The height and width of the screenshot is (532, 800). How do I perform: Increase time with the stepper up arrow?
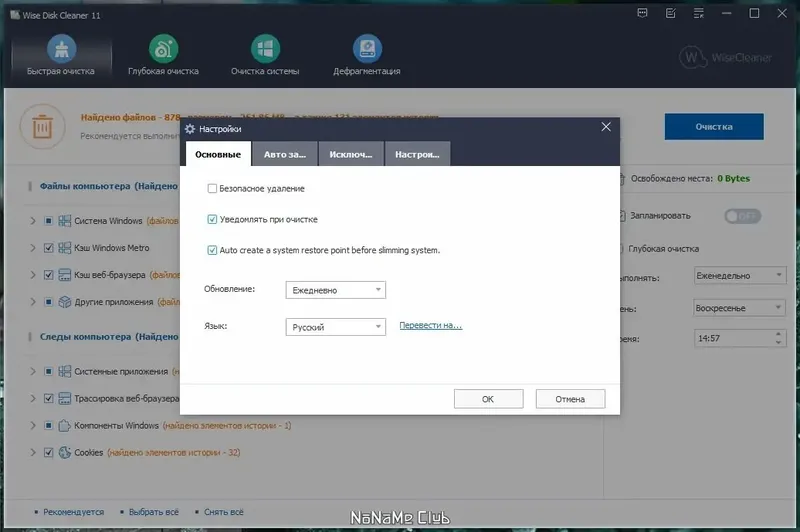(x=779, y=334)
